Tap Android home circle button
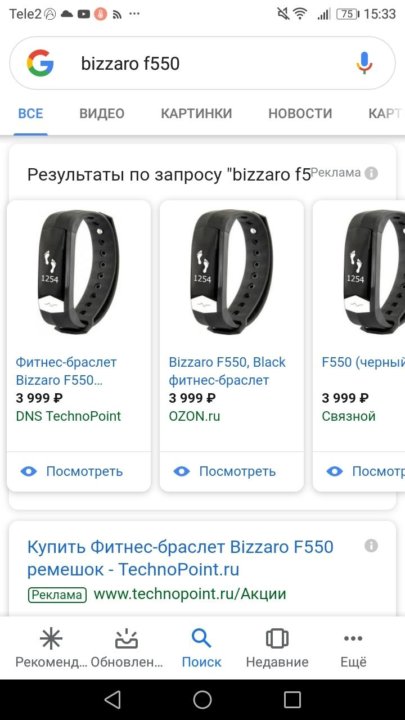The image size is (405, 720). [x=202, y=700]
